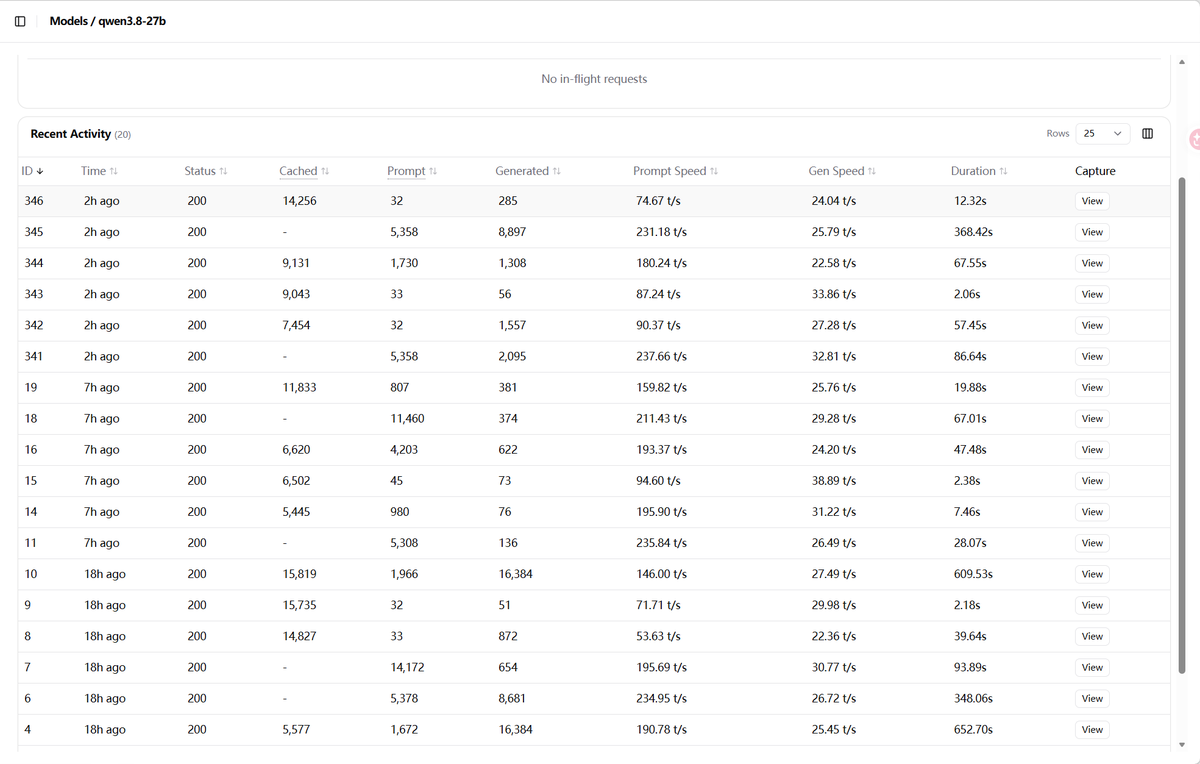Select the 53.63 t/s prompt speed
Image resolution: width=1200 pixels, height=764 pixels.
click(658, 636)
